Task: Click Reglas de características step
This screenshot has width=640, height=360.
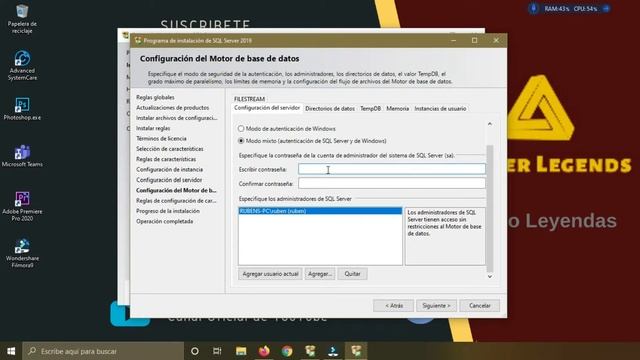Action: (166, 159)
